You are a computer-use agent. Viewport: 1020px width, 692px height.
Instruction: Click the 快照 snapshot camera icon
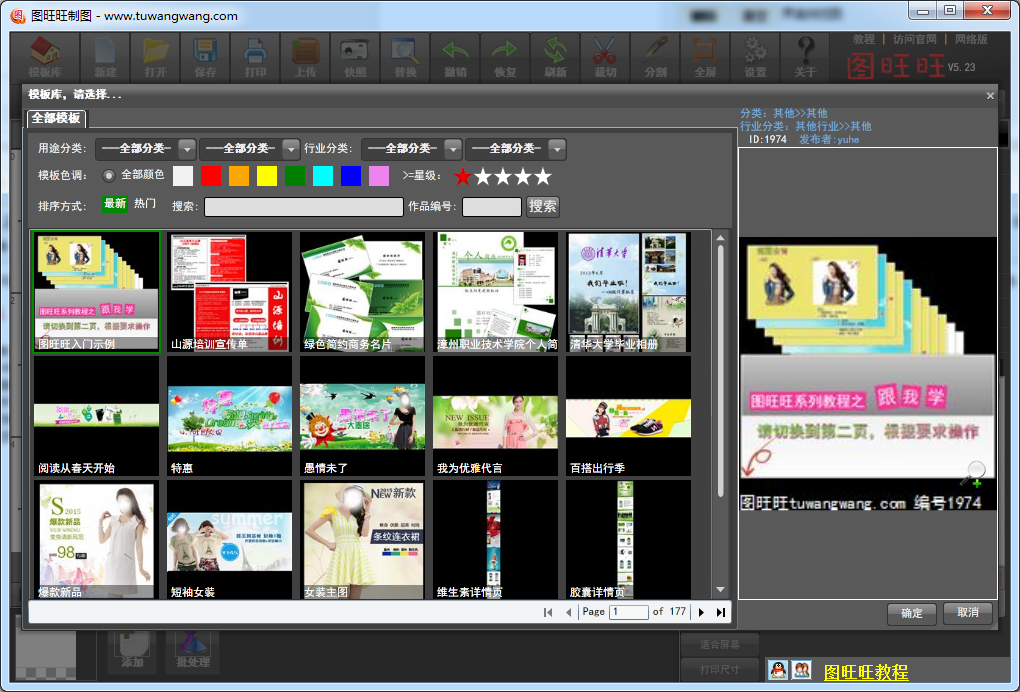(355, 57)
